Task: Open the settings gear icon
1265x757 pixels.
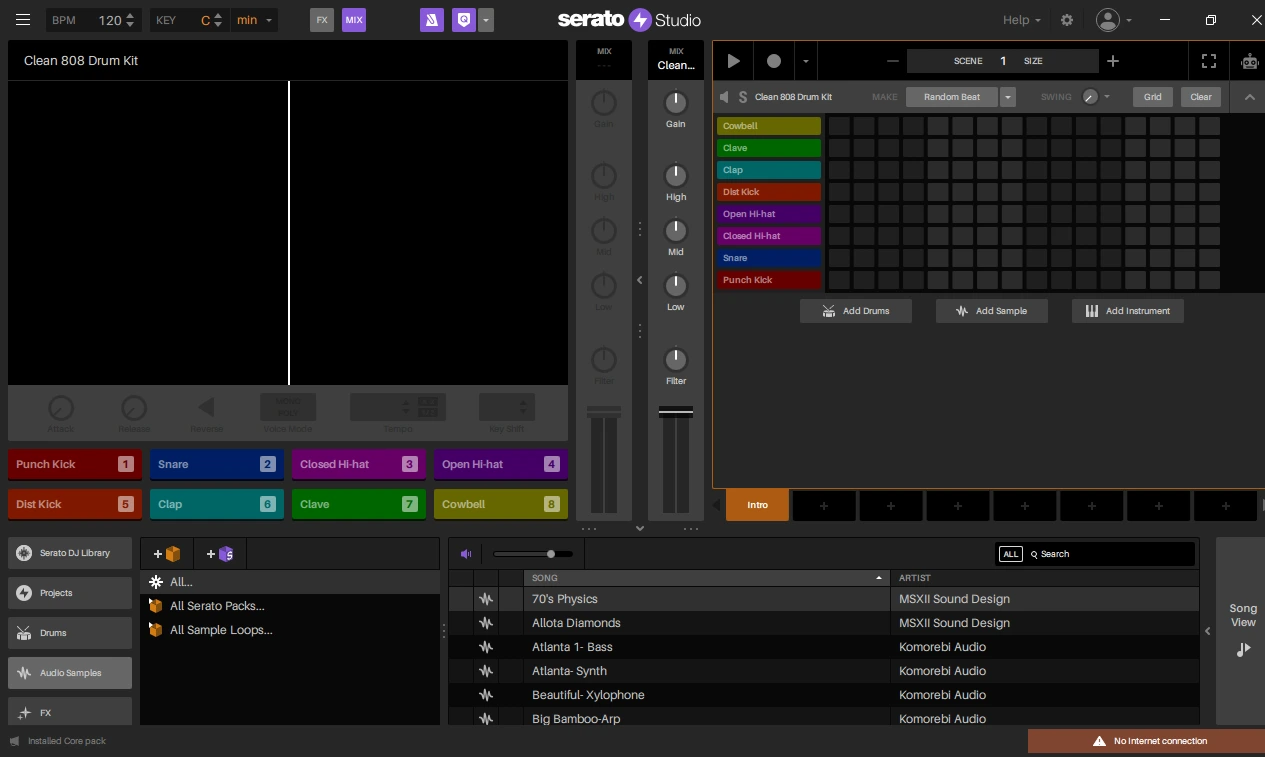Action: point(1067,20)
